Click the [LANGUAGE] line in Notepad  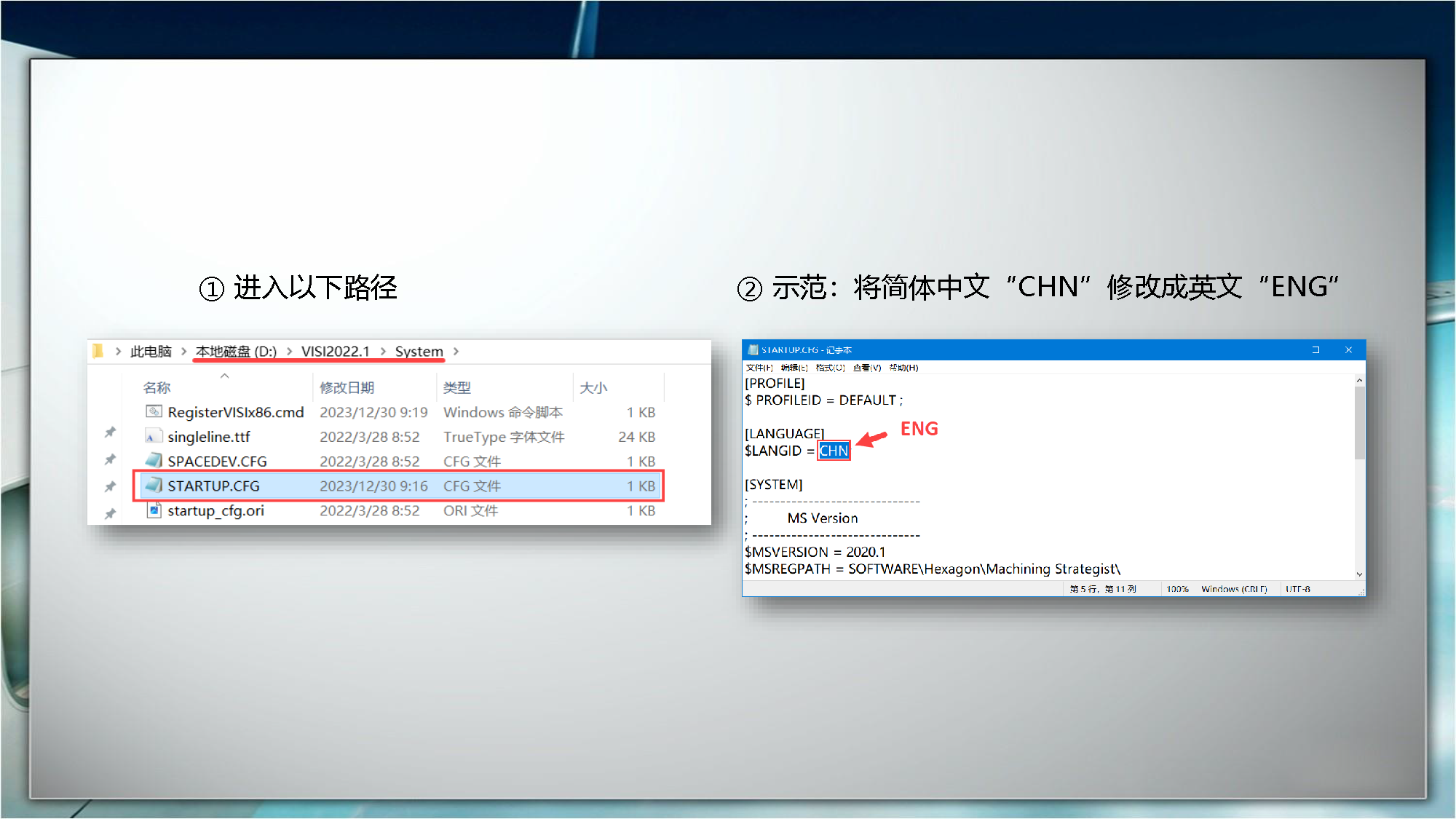(784, 433)
